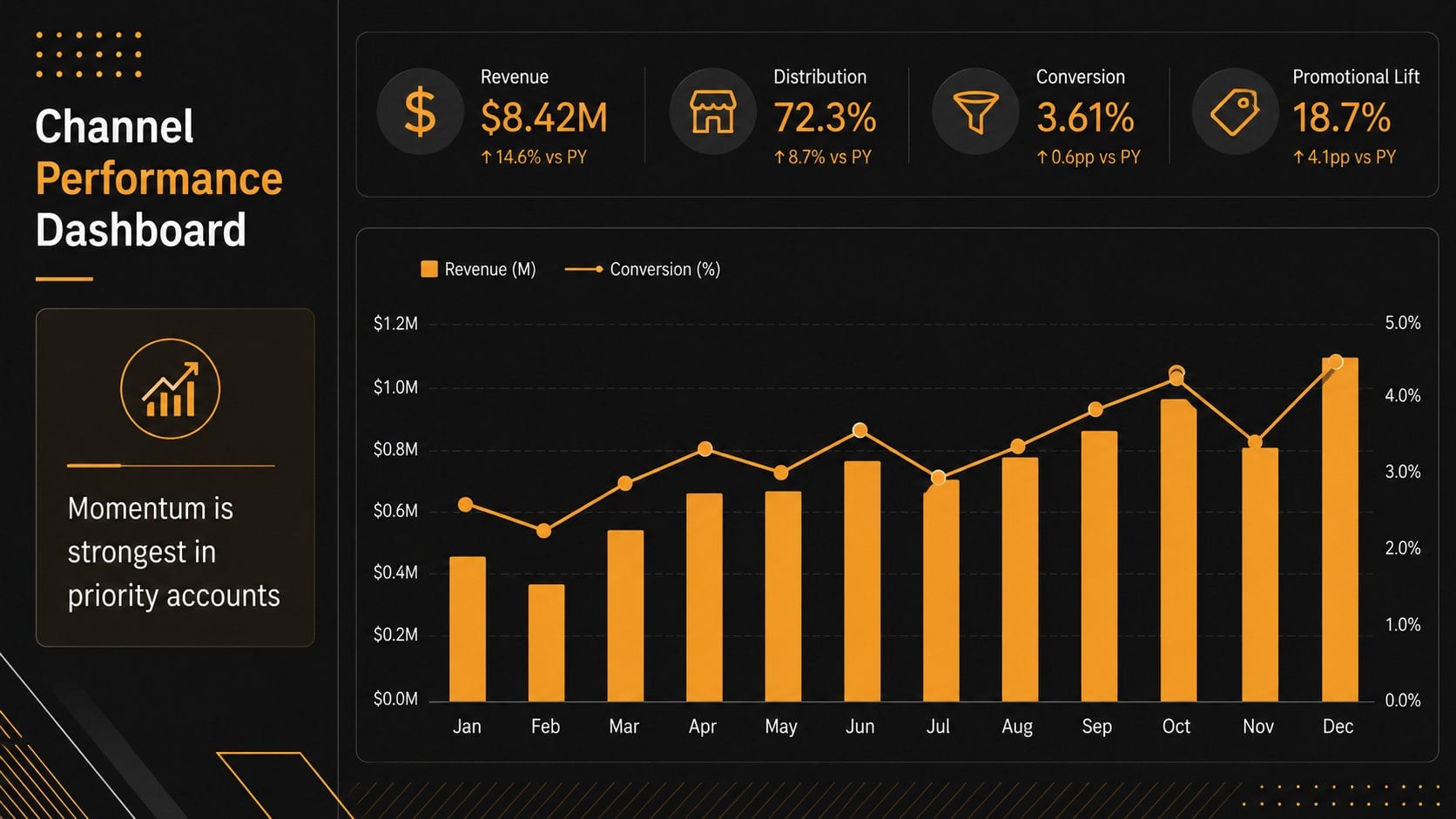Select the February revenue bar

pos(546,643)
